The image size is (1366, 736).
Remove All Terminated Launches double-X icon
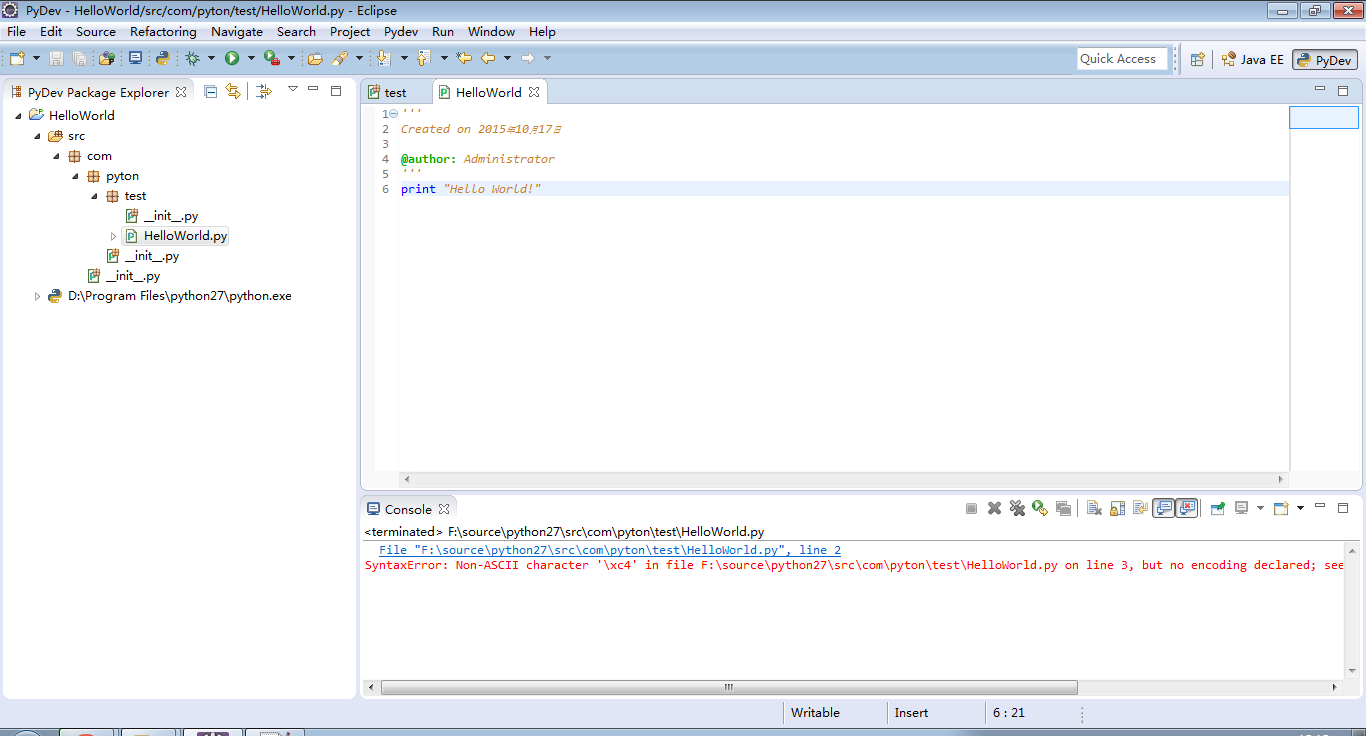pos(1017,508)
